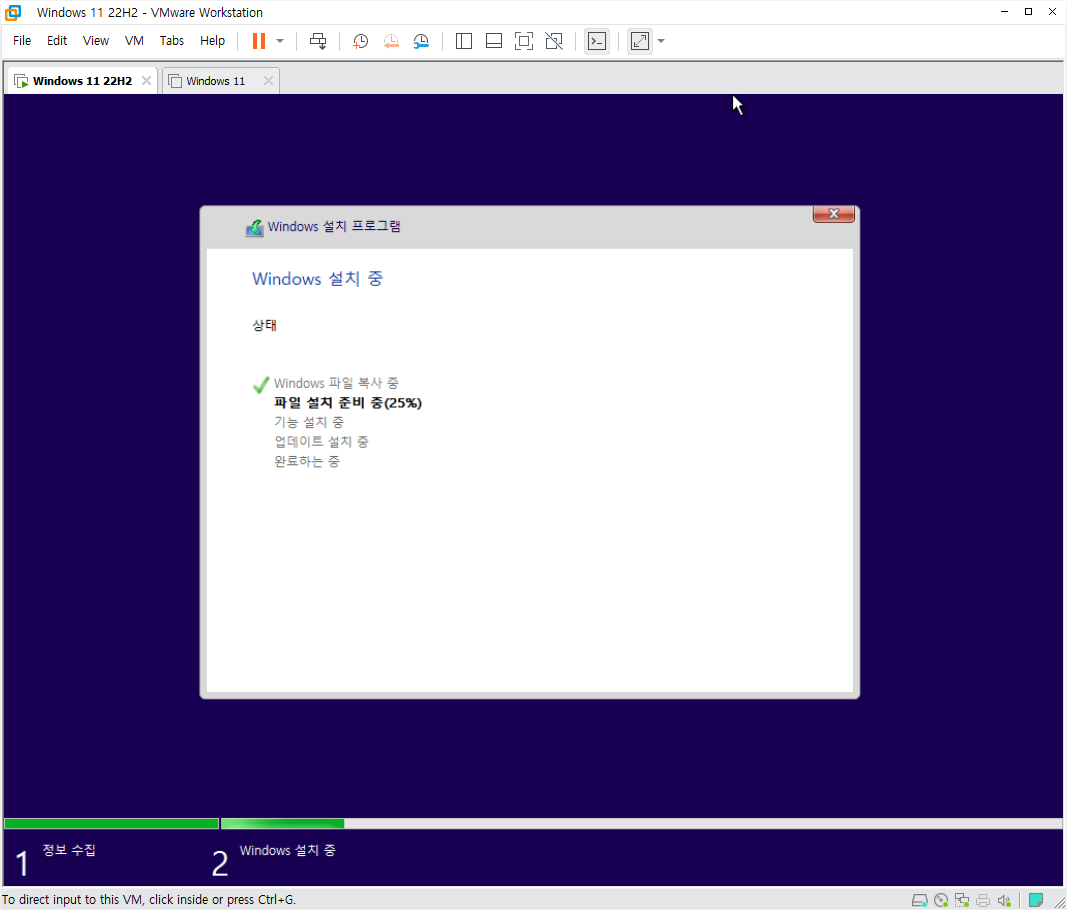Toggle the library sidebar panel
The image size is (1067, 910).
tap(463, 41)
